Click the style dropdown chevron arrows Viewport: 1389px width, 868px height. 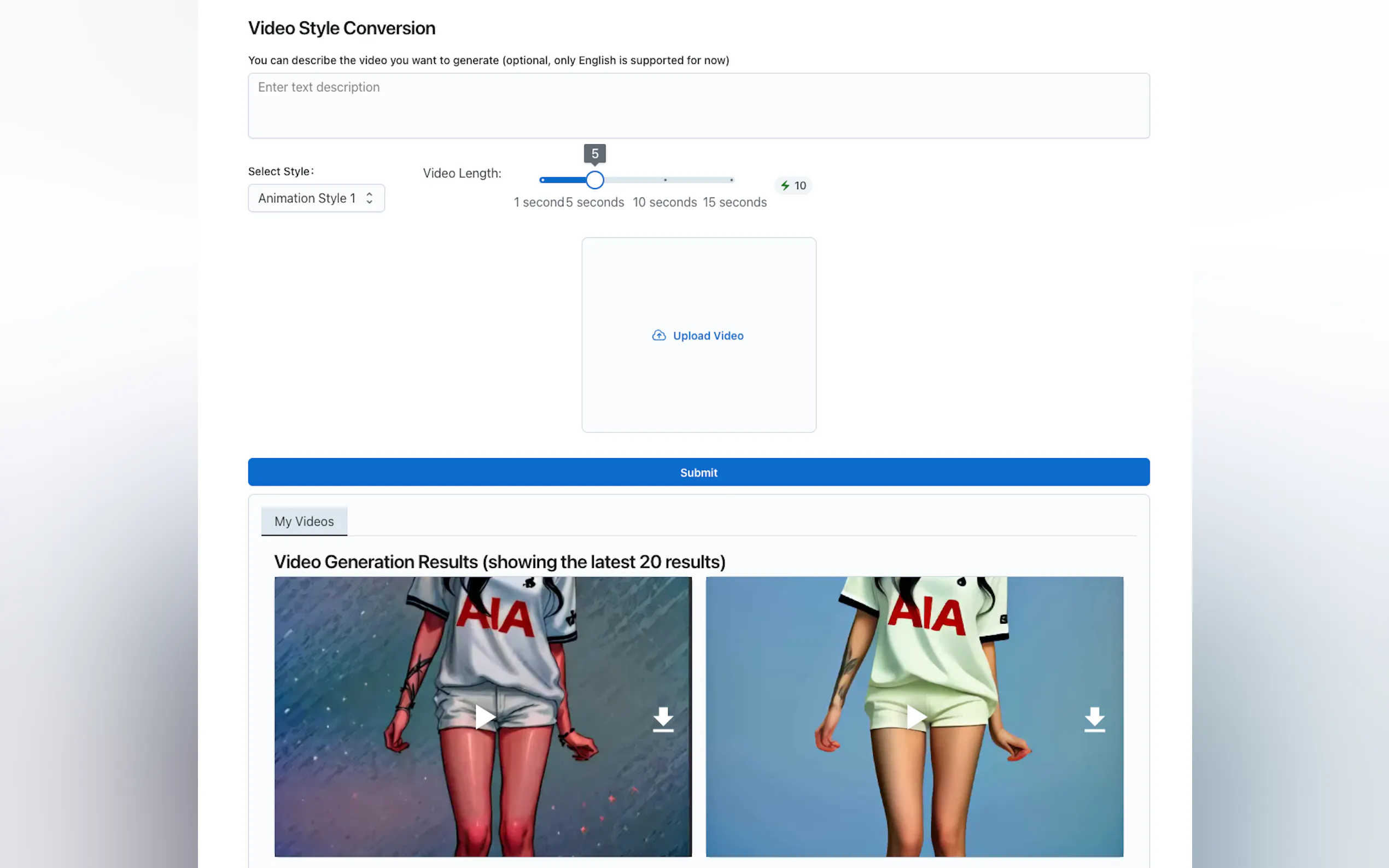[369, 198]
